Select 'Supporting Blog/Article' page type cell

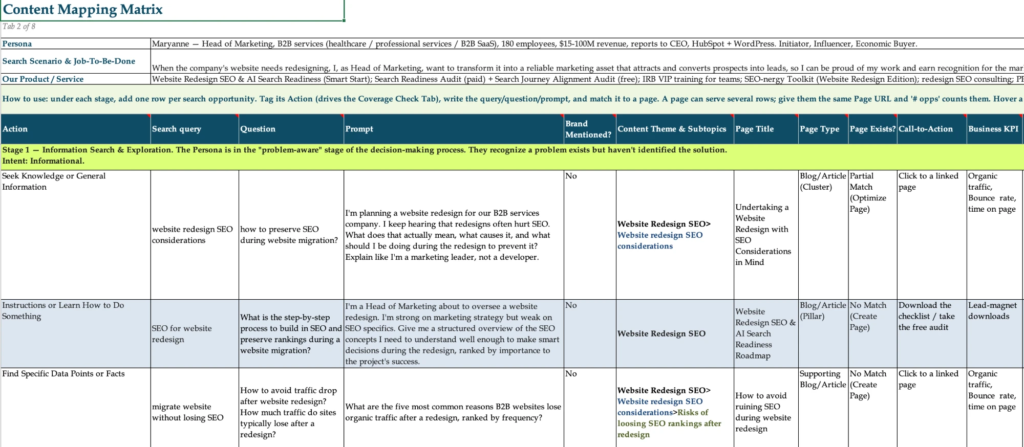(823, 407)
